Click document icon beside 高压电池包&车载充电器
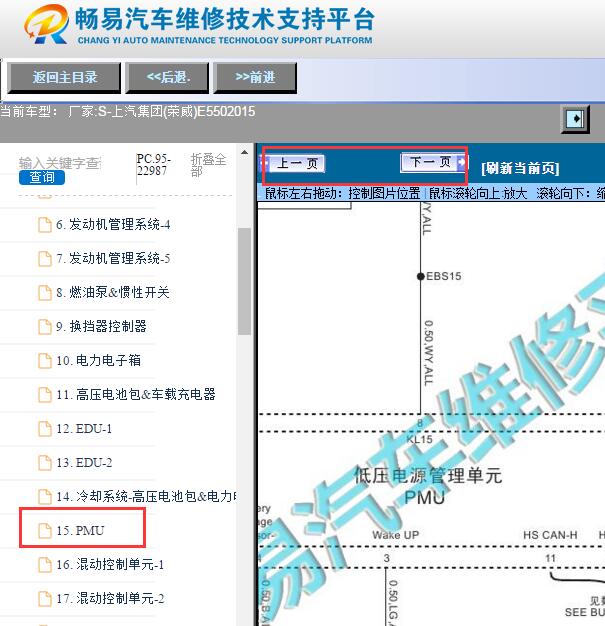The width and height of the screenshot is (605, 626). 45,395
